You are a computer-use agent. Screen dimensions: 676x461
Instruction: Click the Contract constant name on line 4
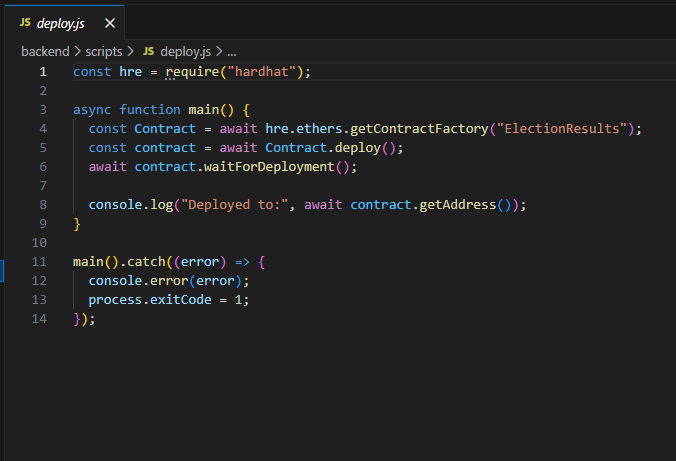tap(165, 129)
